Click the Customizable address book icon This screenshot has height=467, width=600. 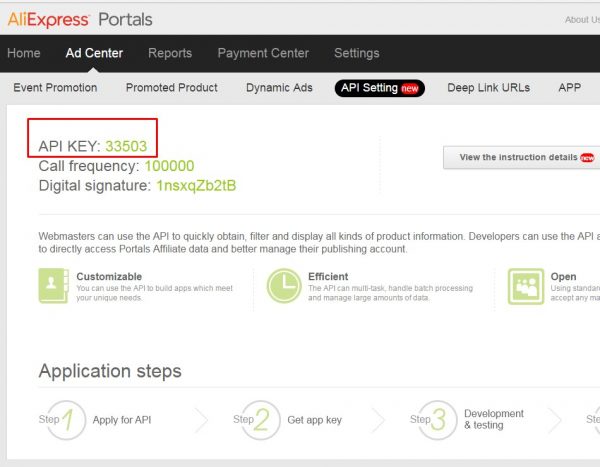pos(54,286)
